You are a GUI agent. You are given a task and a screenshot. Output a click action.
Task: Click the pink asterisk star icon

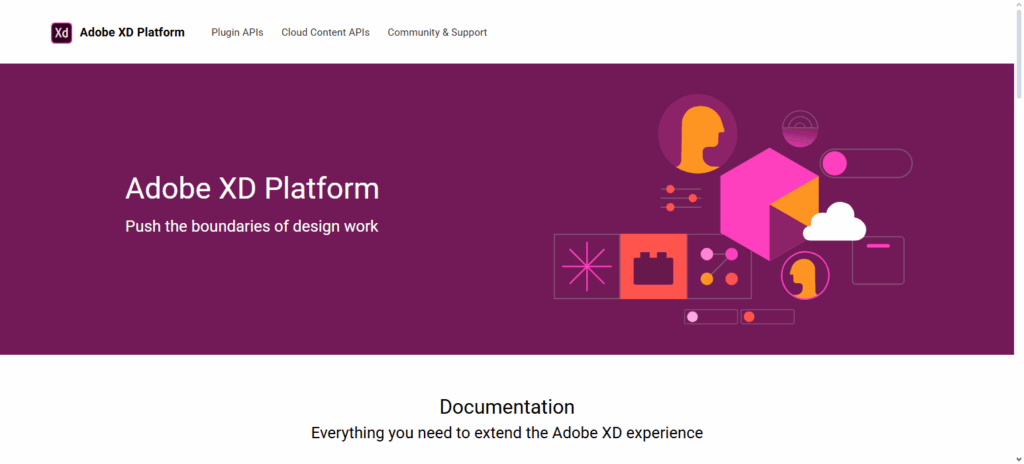(x=586, y=267)
